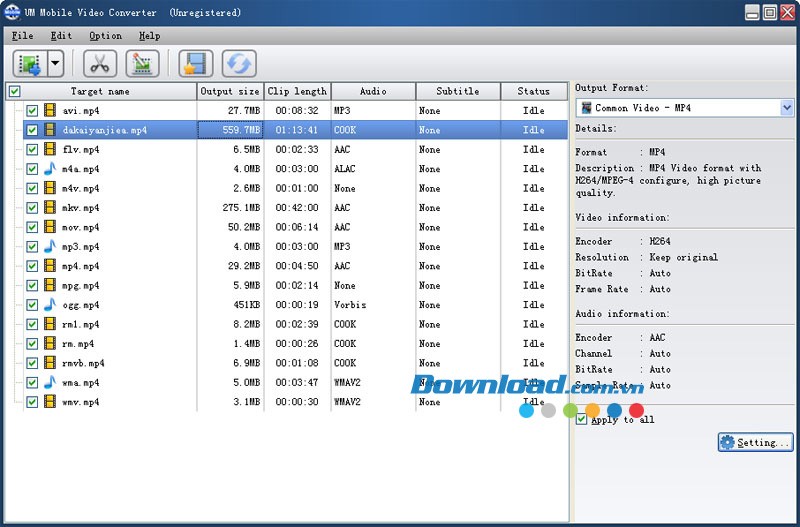Sort by Clip length column header

297,91
